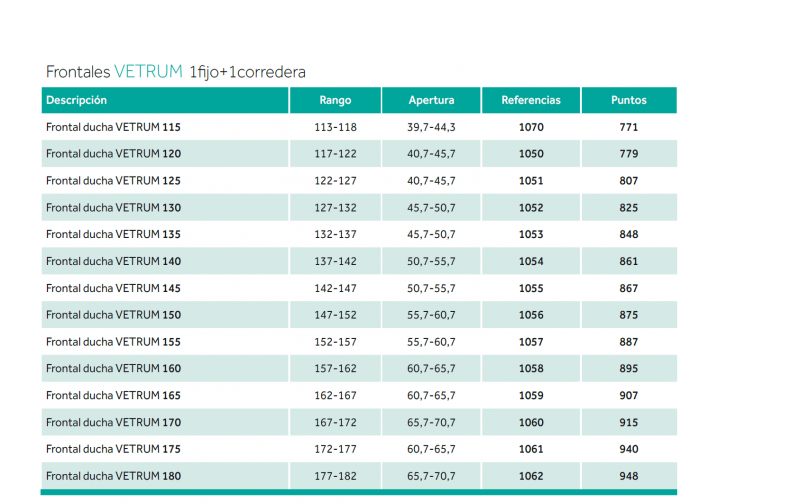The image size is (800, 503).
Task: Select row 'Frontal ducha VETRUM 180'
Action: (x=359, y=476)
